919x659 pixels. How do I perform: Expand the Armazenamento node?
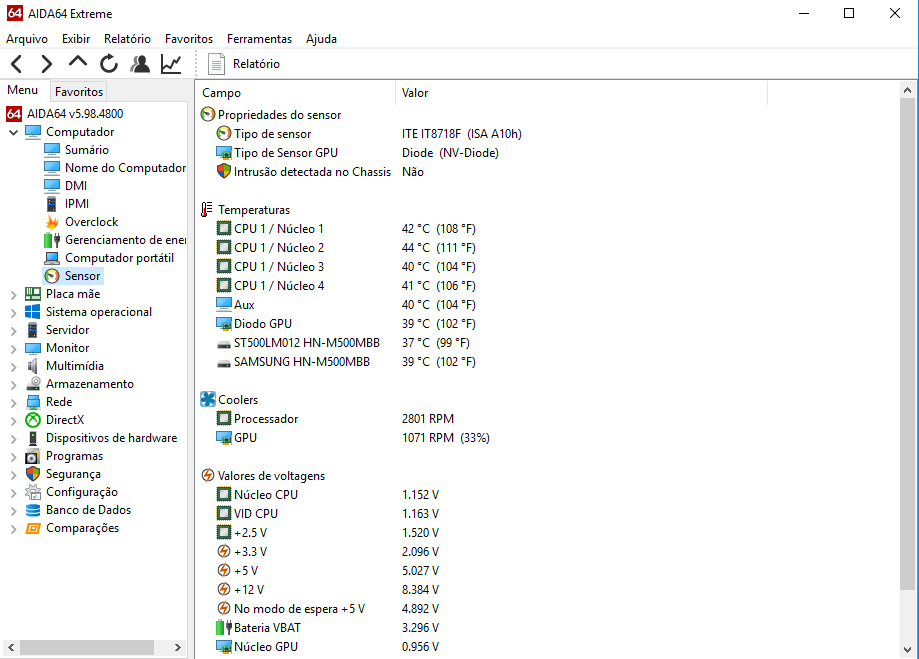[x=13, y=385]
